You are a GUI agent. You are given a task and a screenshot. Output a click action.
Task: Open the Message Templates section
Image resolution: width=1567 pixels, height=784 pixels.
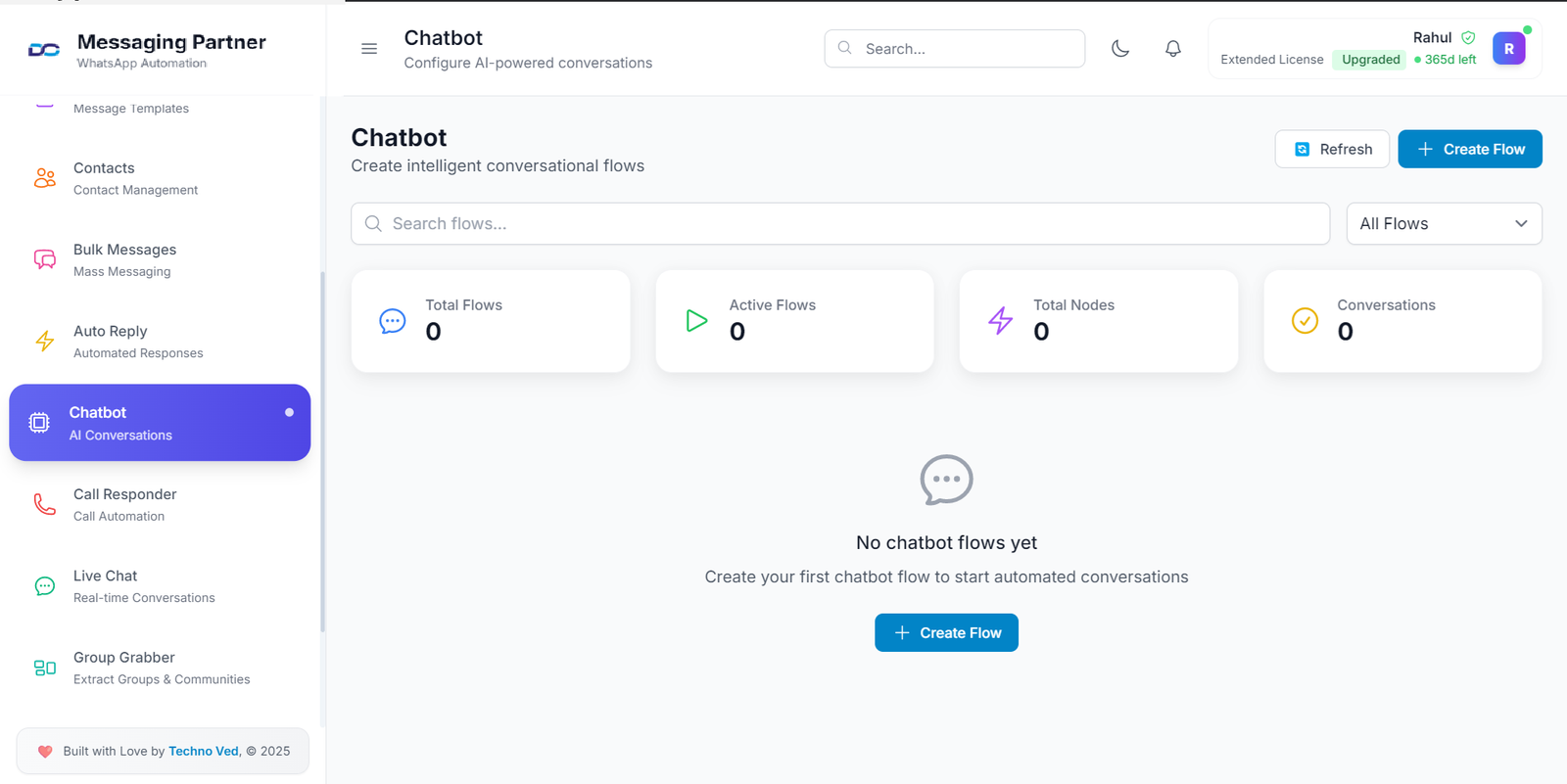click(x=132, y=108)
